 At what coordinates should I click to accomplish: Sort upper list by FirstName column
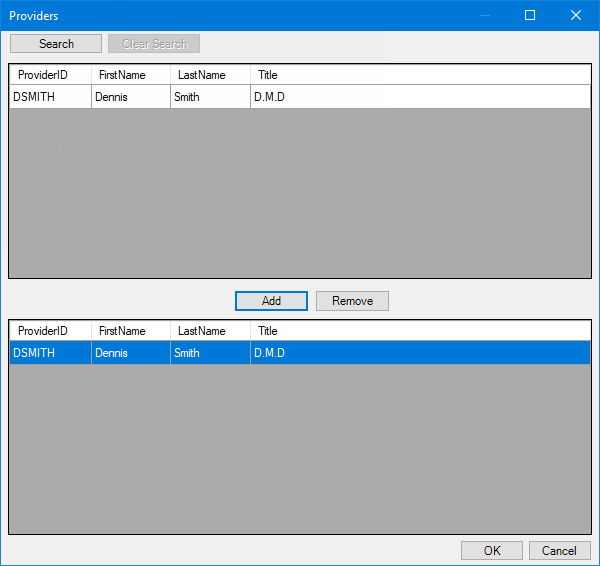pos(131,75)
